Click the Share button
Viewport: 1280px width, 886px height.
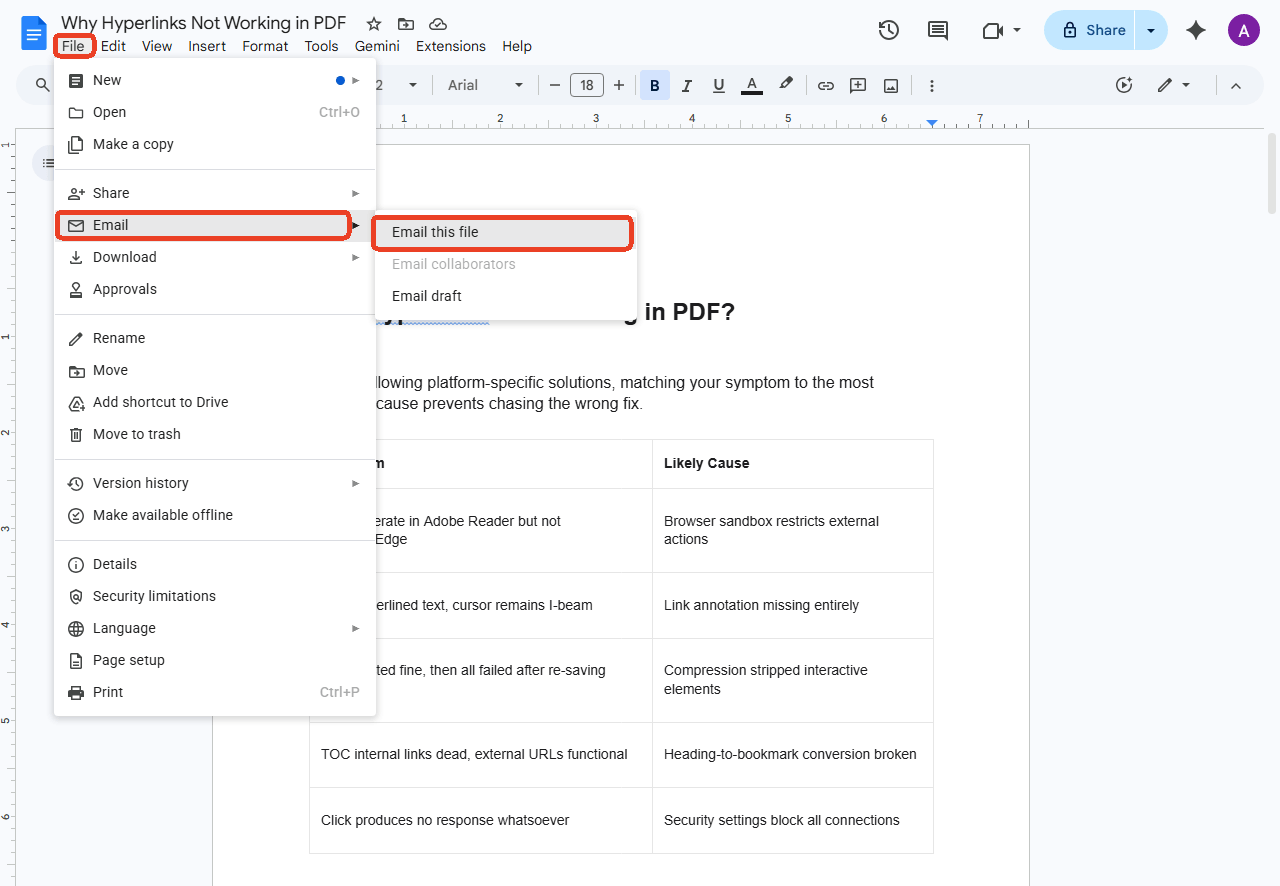(1092, 30)
